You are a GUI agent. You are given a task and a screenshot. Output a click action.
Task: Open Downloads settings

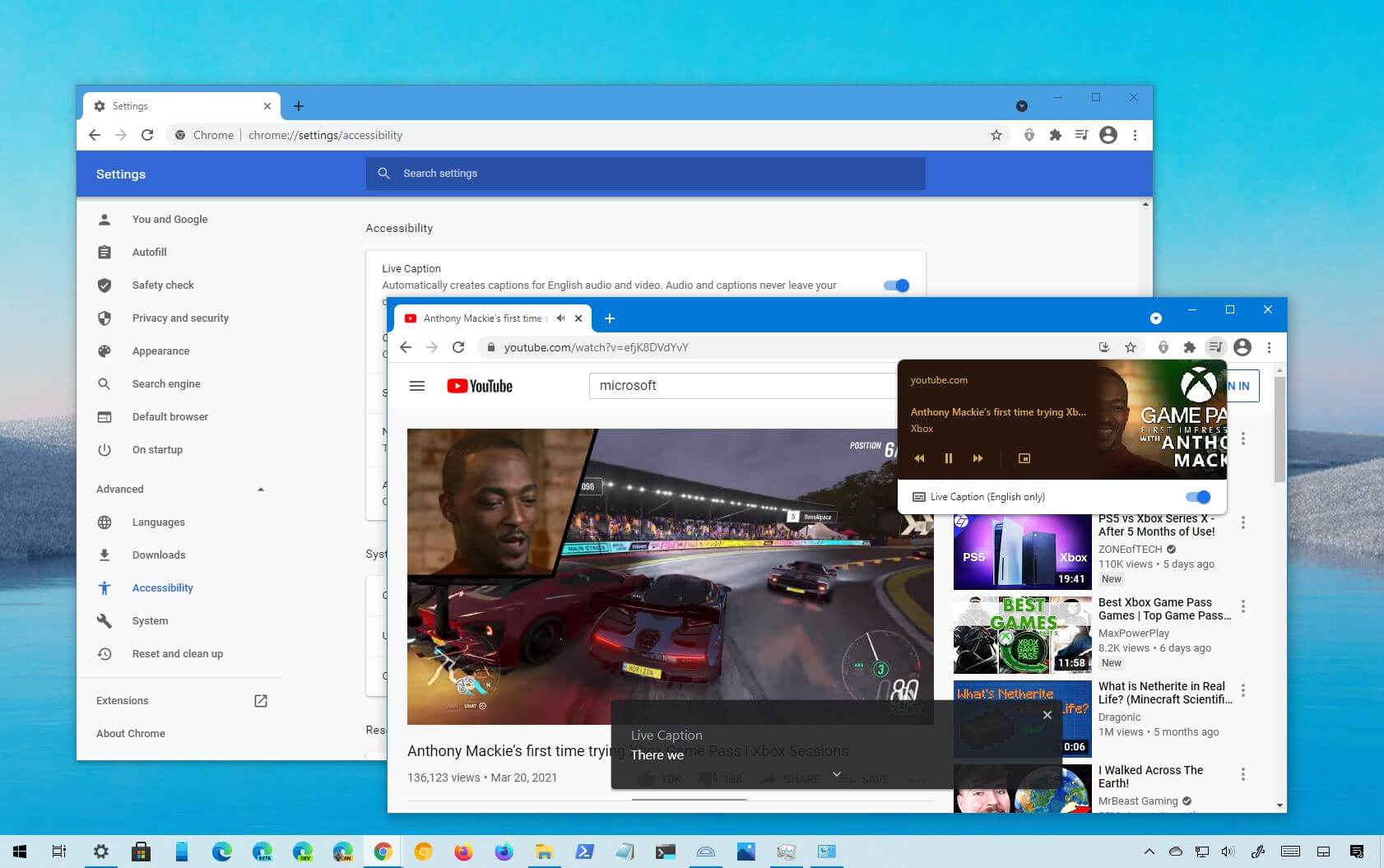tap(159, 555)
